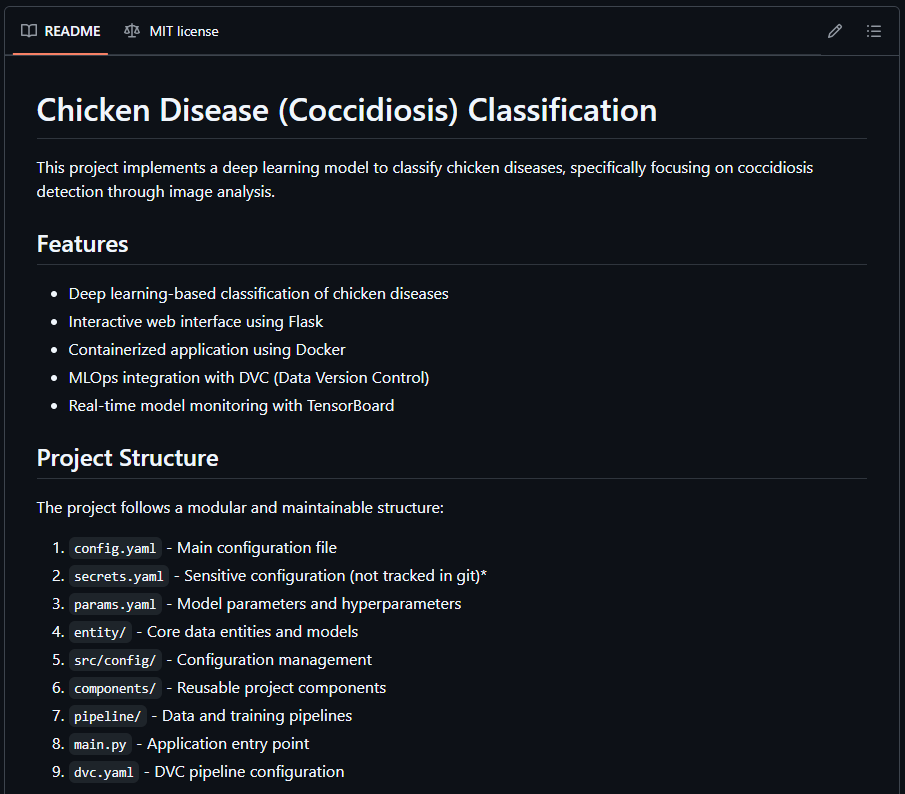Open the README outline list icon
The image size is (905, 794).
pos(874,31)
